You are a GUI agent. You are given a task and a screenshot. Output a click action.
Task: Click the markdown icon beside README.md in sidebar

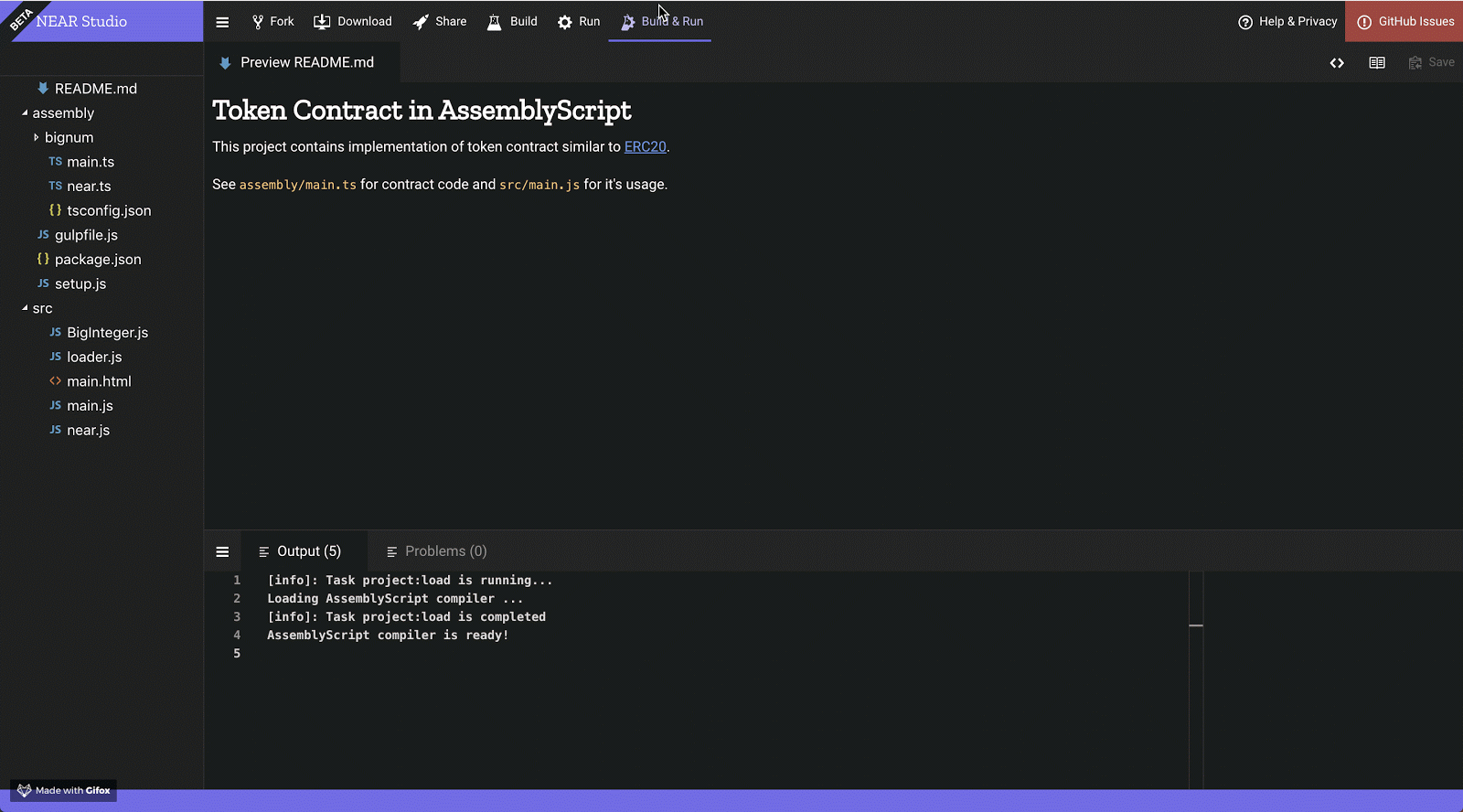tap(43, 89)
